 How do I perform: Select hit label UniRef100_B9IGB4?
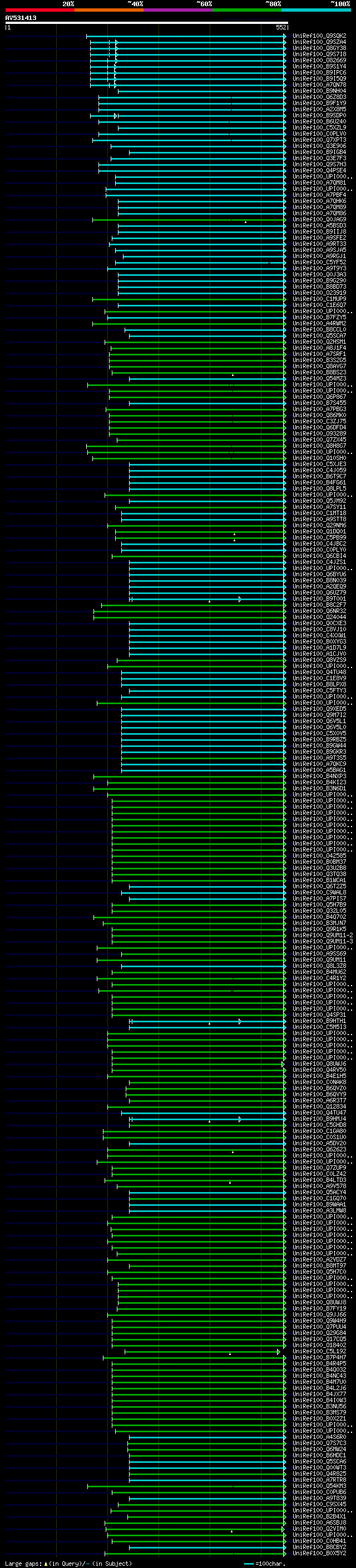tap(319, 152)
